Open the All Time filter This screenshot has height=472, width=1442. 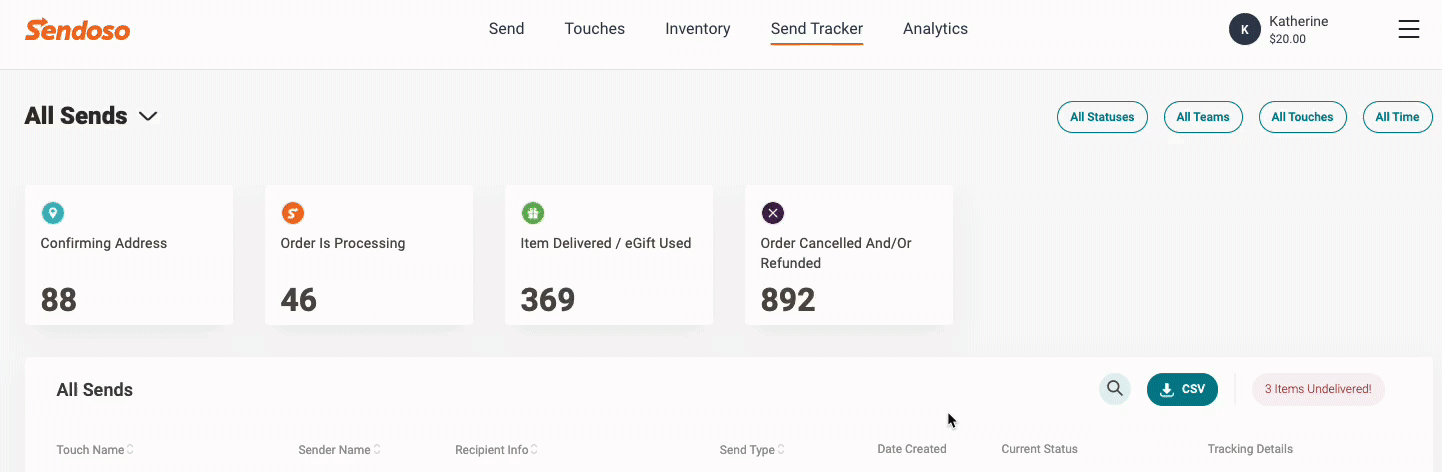coord(1397,117)
